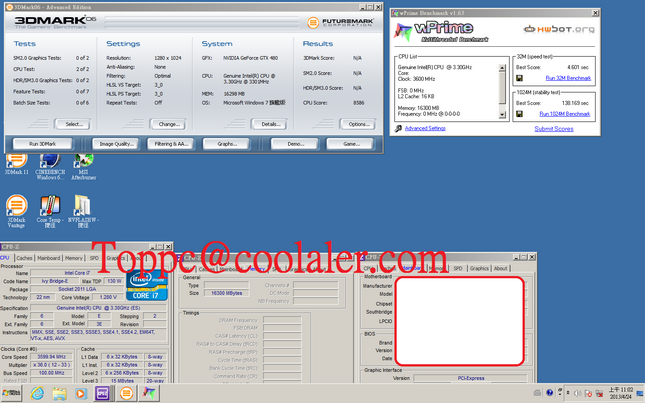
Task: Switch to the Caches tab in CPU-Z
Action: (x=24, y=258)
